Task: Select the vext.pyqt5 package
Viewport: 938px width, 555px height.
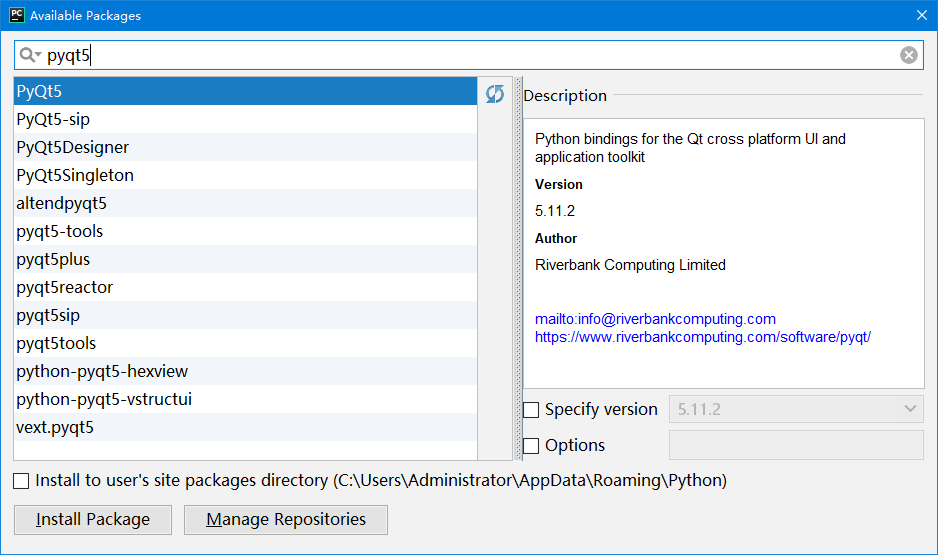Action: pos(245,427)
